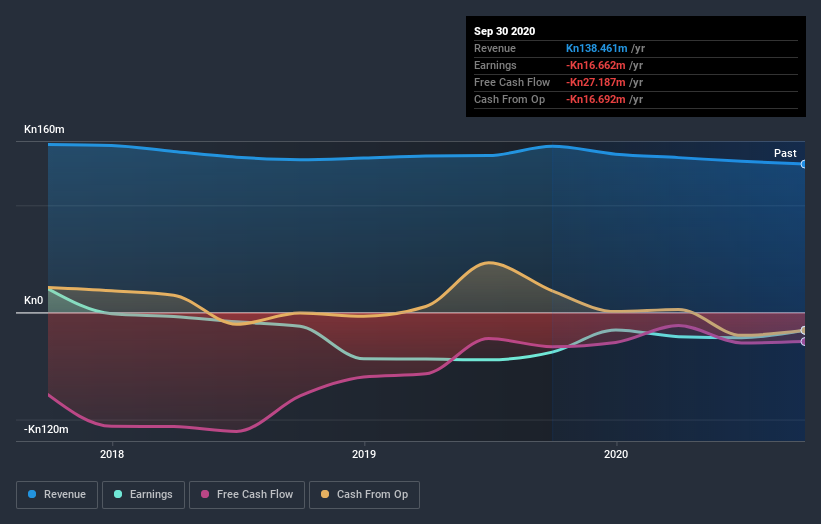Click the 2018 x-axis label

pos(112,454)
